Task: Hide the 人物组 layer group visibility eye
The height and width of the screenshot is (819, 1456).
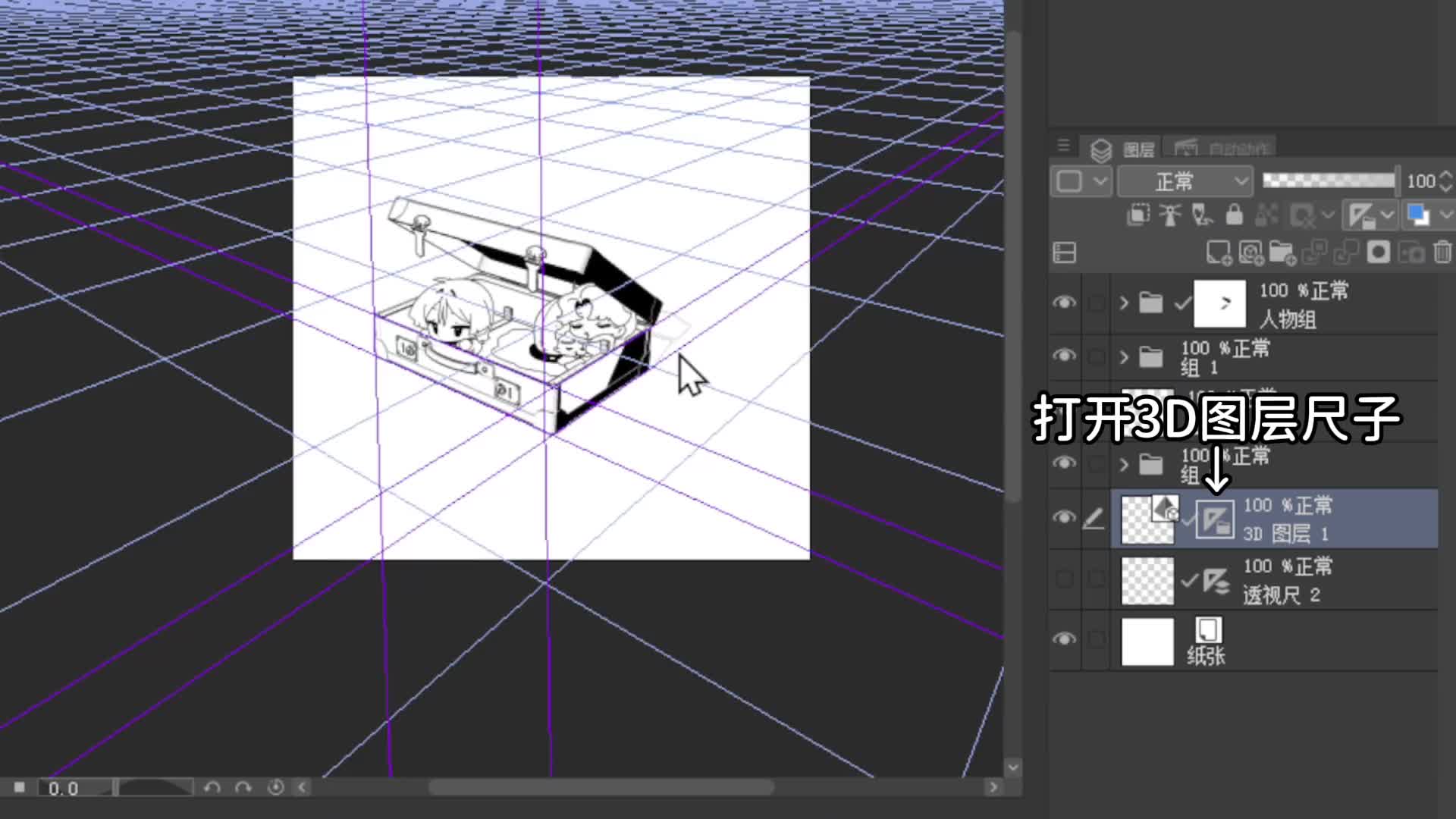Action: tap(1064, 302)
